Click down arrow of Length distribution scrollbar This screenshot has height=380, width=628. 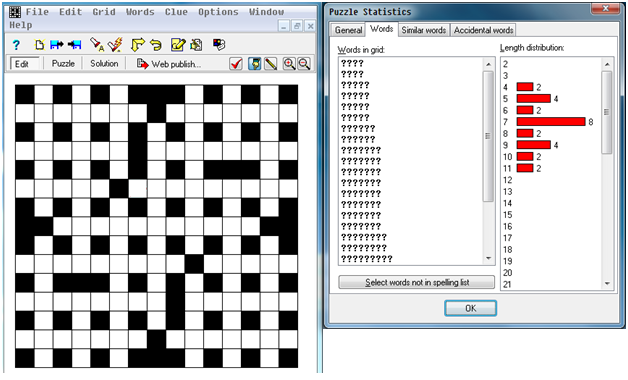(607, 283)
